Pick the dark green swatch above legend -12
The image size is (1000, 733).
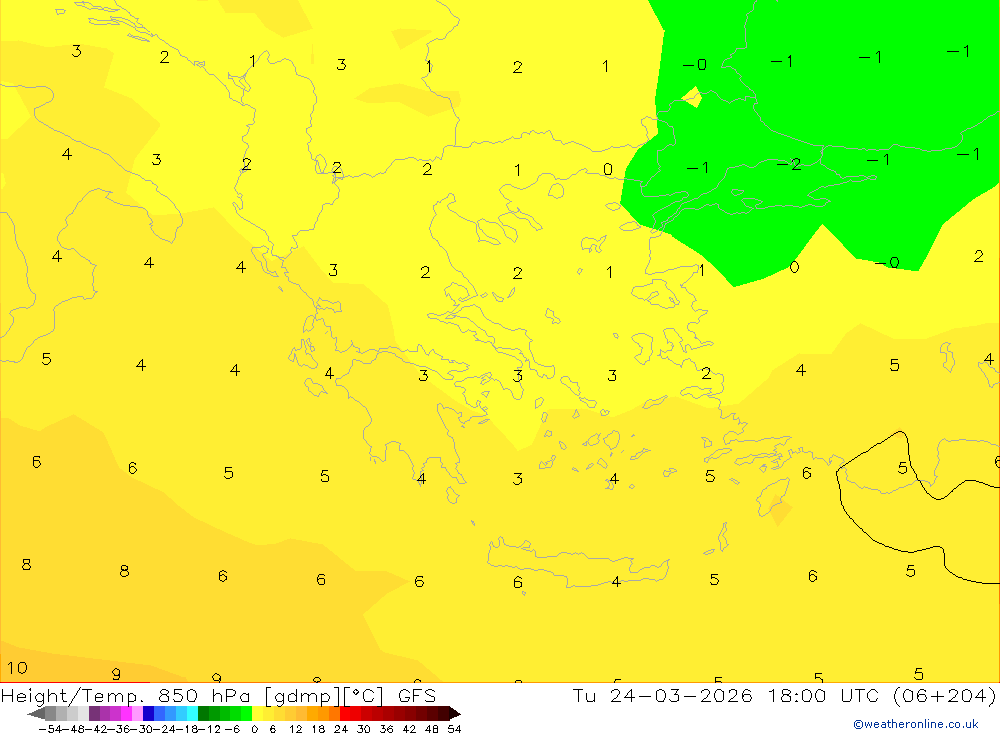click(203, 714)
